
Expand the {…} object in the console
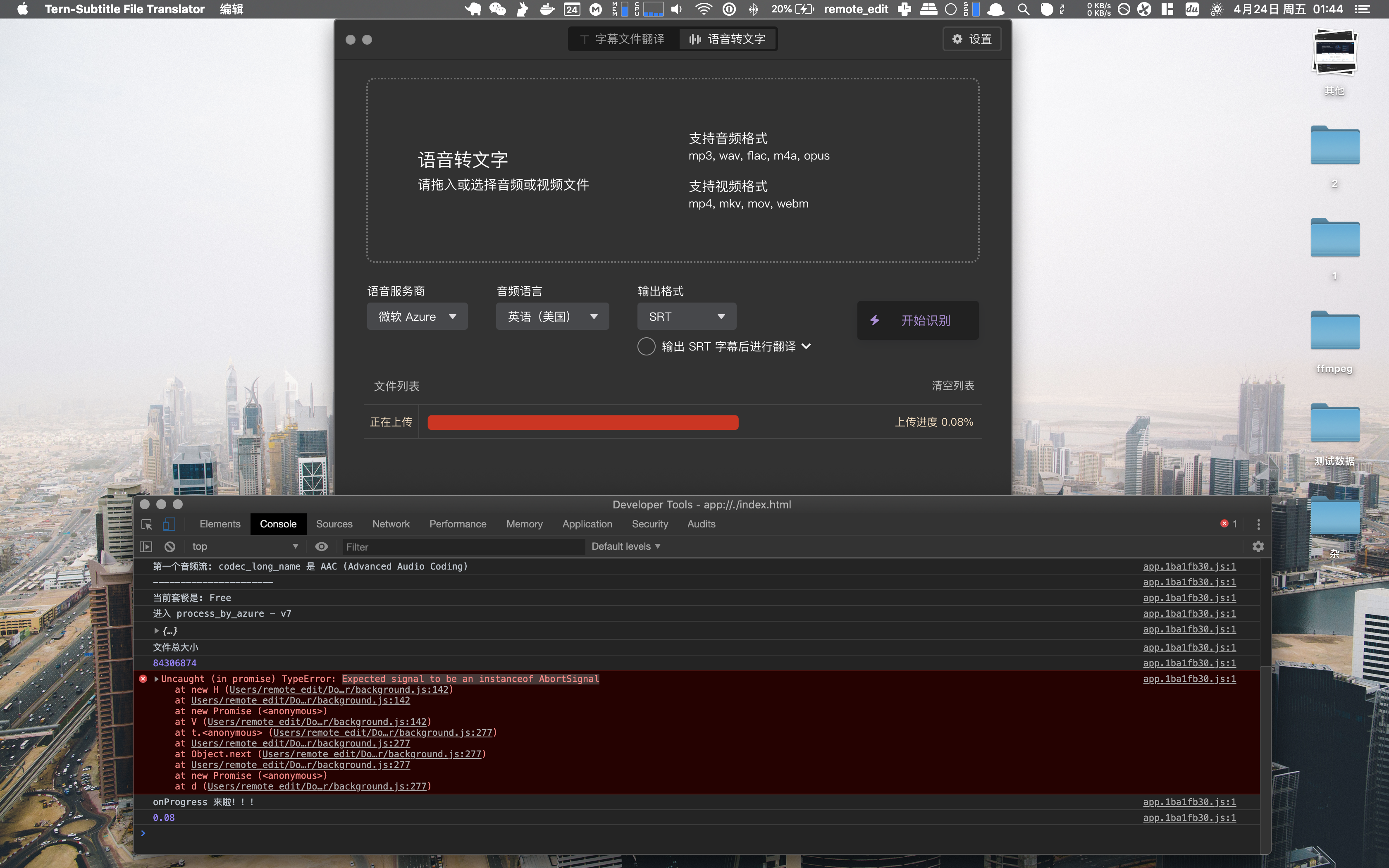(157, 630)
